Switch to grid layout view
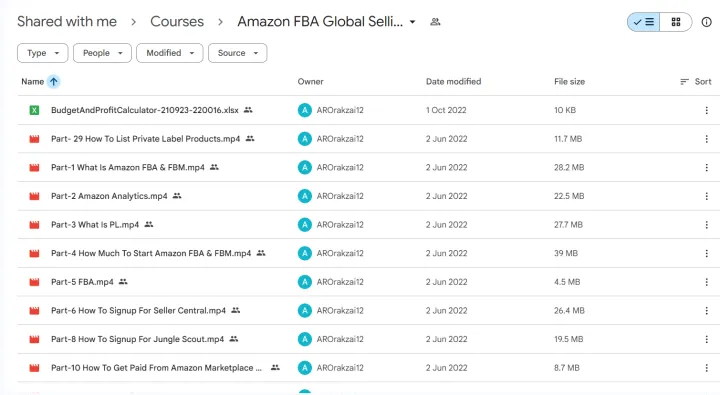This screenshot has width=720, height=395. [676, 22]
